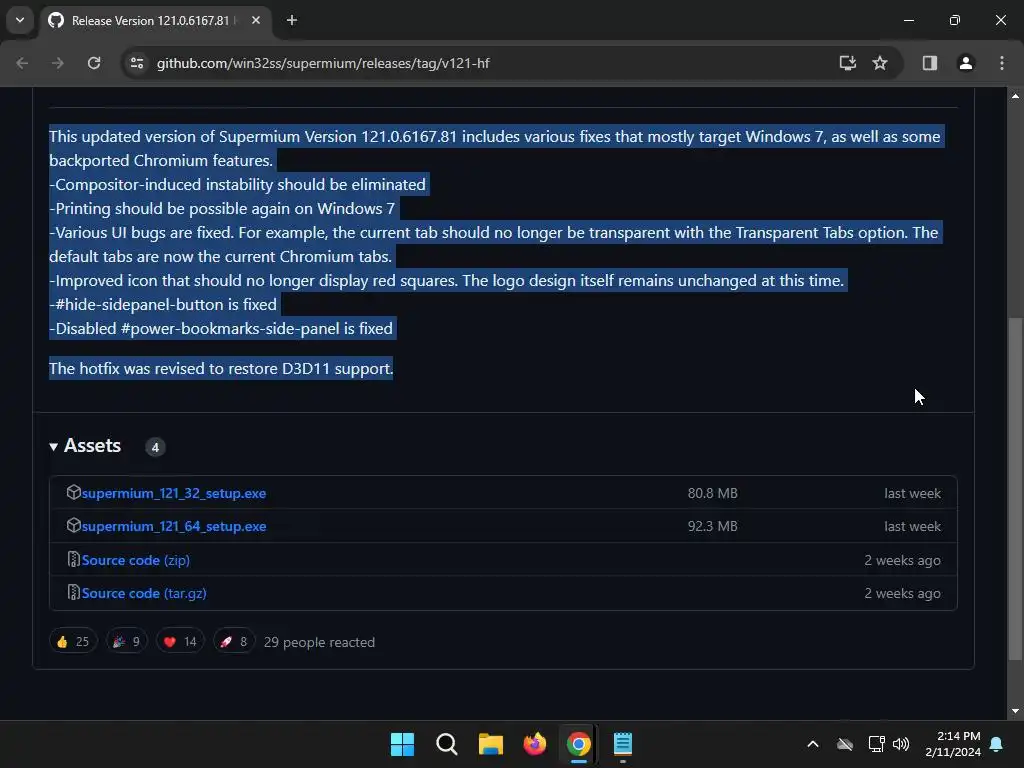Go back to the previous page
The image size is (1024, 768).
(22, 63)
